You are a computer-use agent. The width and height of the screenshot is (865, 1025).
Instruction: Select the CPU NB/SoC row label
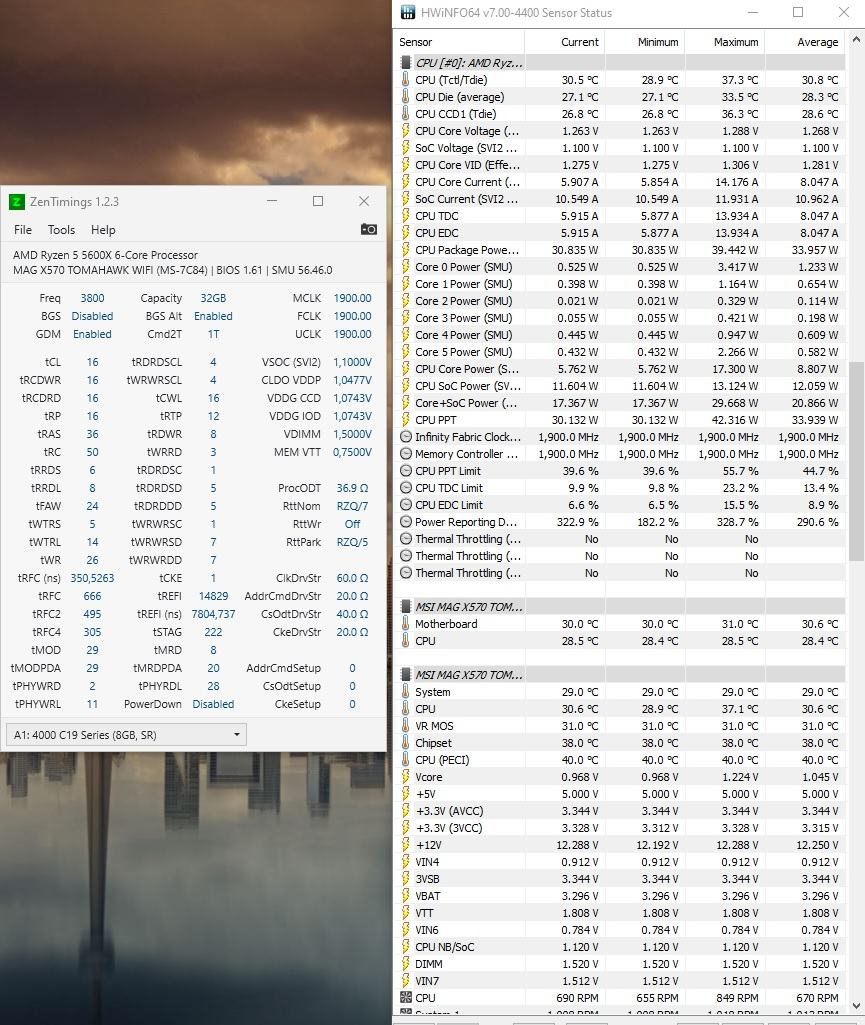click(445, 947)
